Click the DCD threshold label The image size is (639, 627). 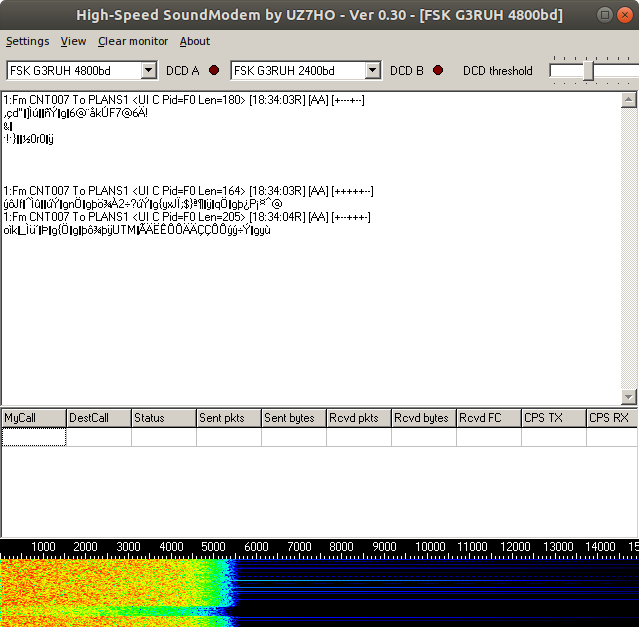click(x=498, y=71)
